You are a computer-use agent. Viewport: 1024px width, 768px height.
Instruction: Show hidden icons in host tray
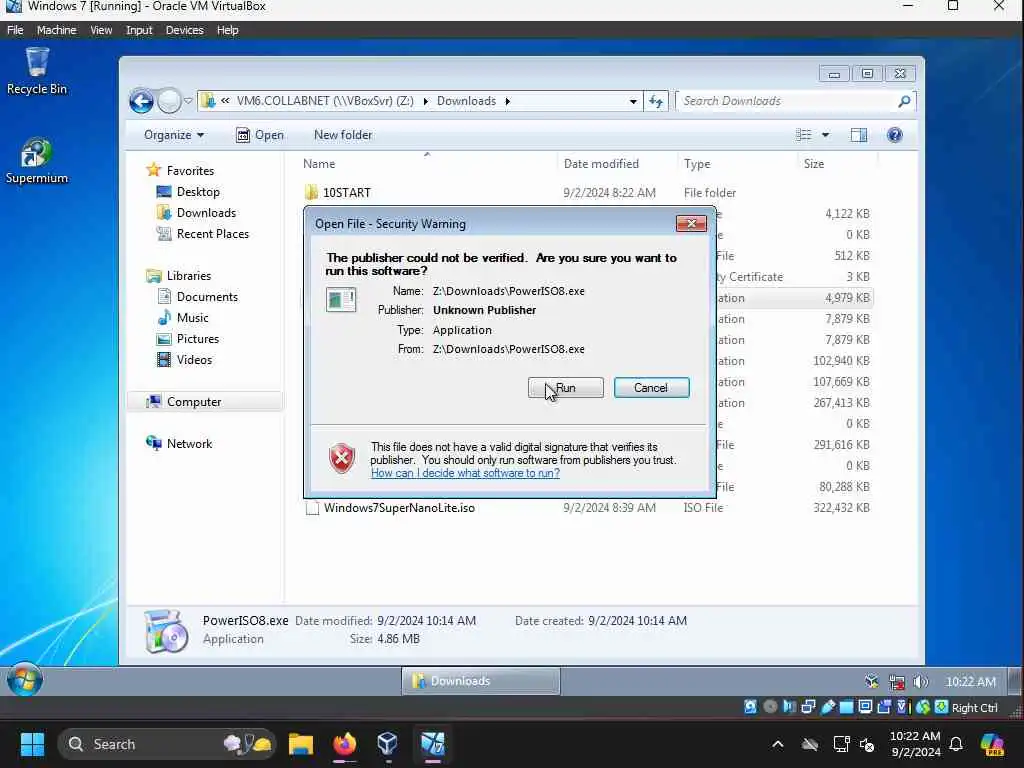tap(778, 744)
